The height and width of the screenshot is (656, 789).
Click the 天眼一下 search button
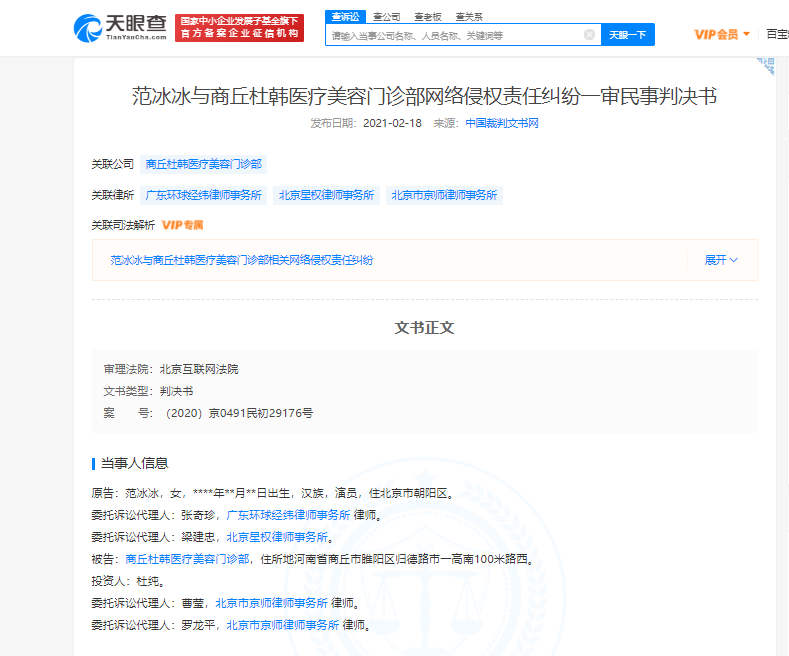point(628,35)
